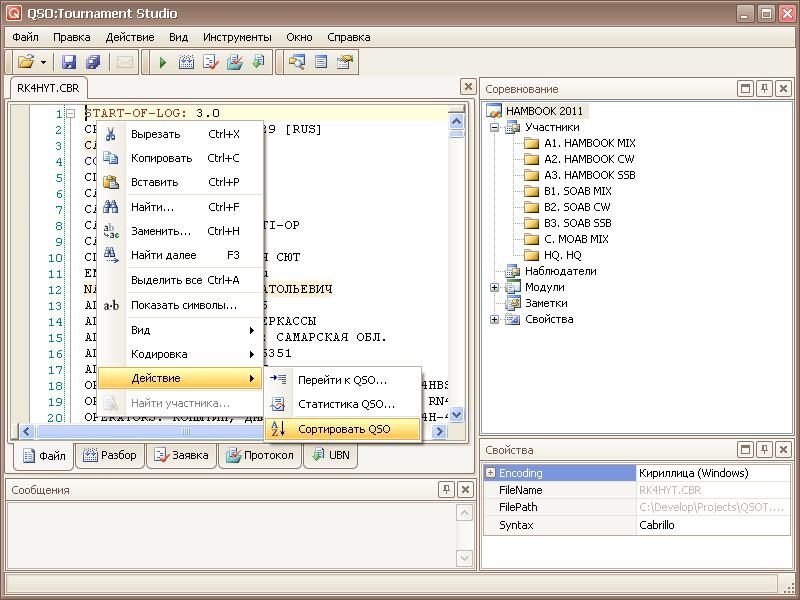Click the Syntax property value Cabrillo

pyautogui.click(x=657, y=525)
